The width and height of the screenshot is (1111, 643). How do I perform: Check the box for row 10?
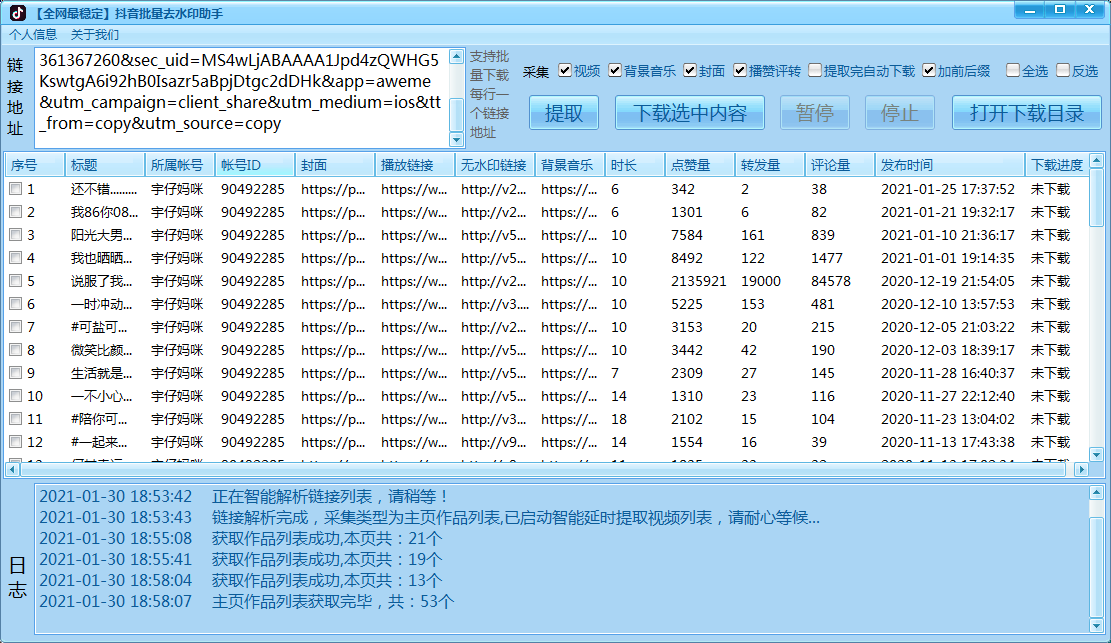click(16, 396)
